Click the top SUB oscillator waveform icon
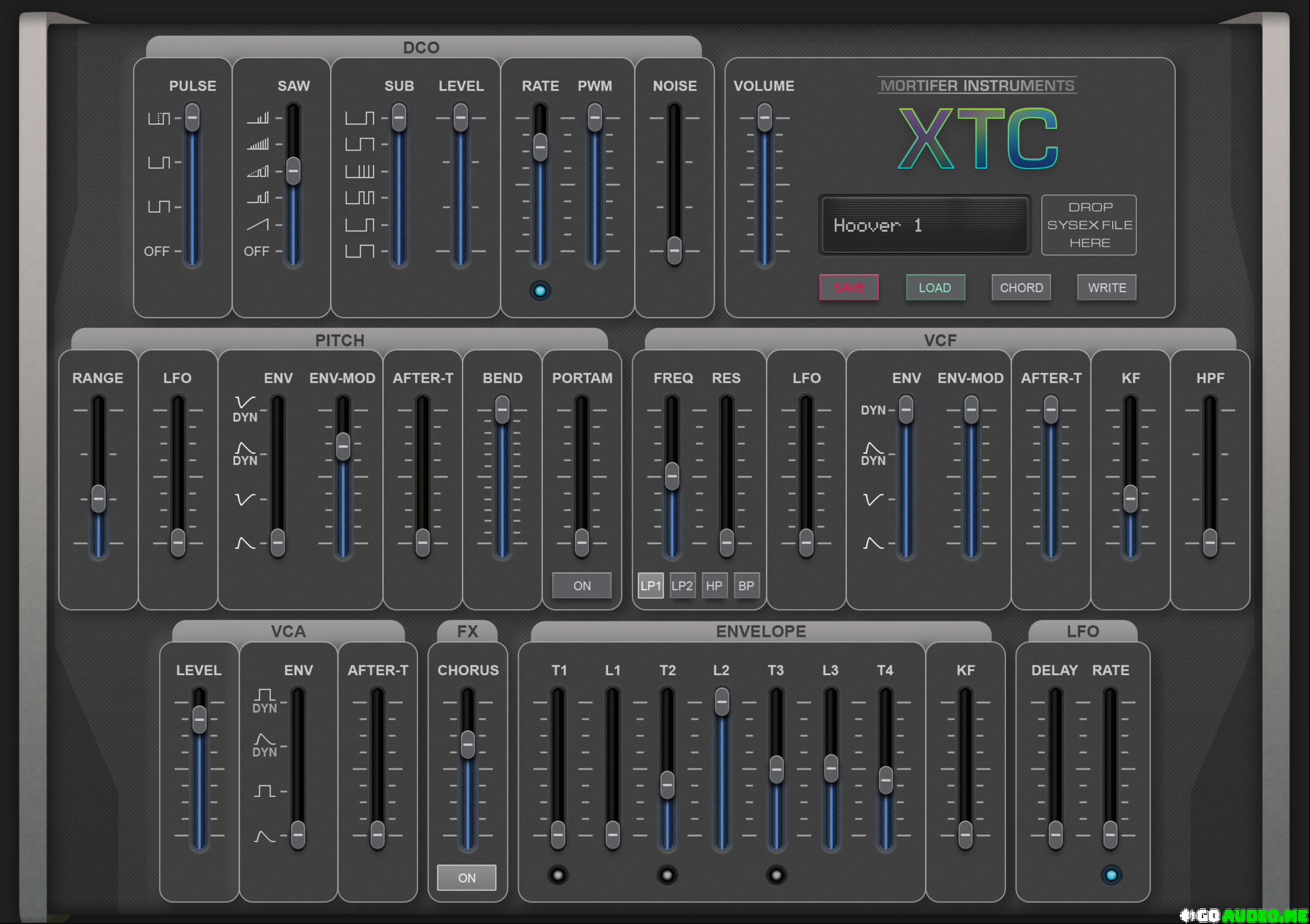The width and height of the screenshot is (1310, 924). tap(360, 118)
